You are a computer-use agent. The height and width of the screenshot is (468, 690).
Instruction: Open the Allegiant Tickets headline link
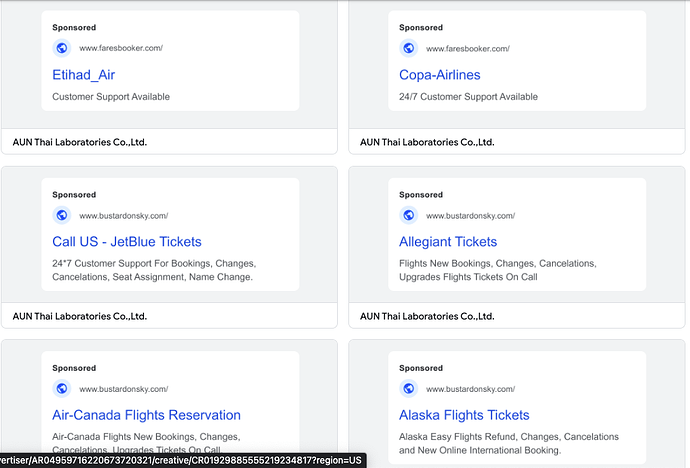coord(447,242)
